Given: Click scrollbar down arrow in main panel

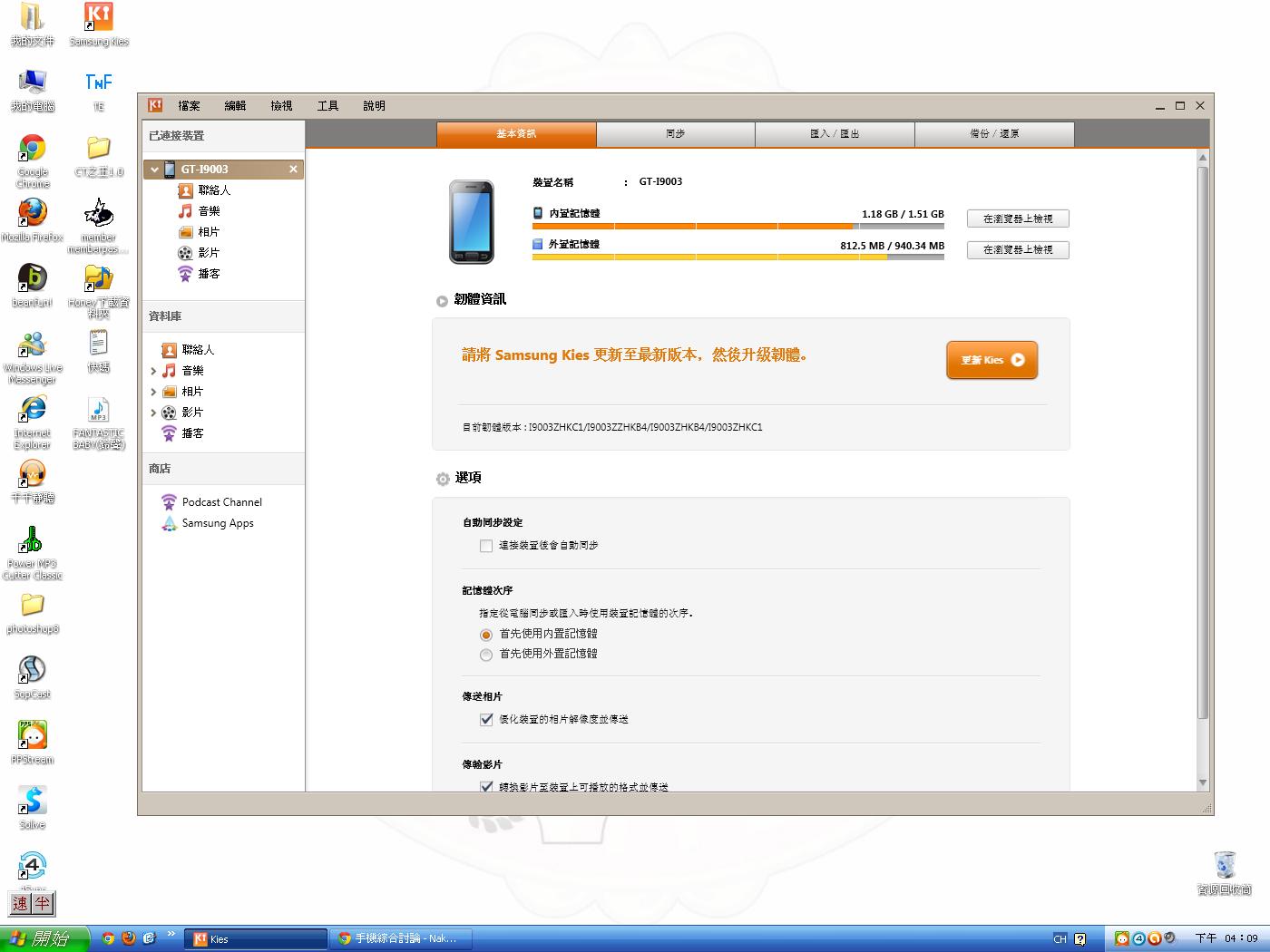Looking at the screenshot, I should [x=1203, y=782].
